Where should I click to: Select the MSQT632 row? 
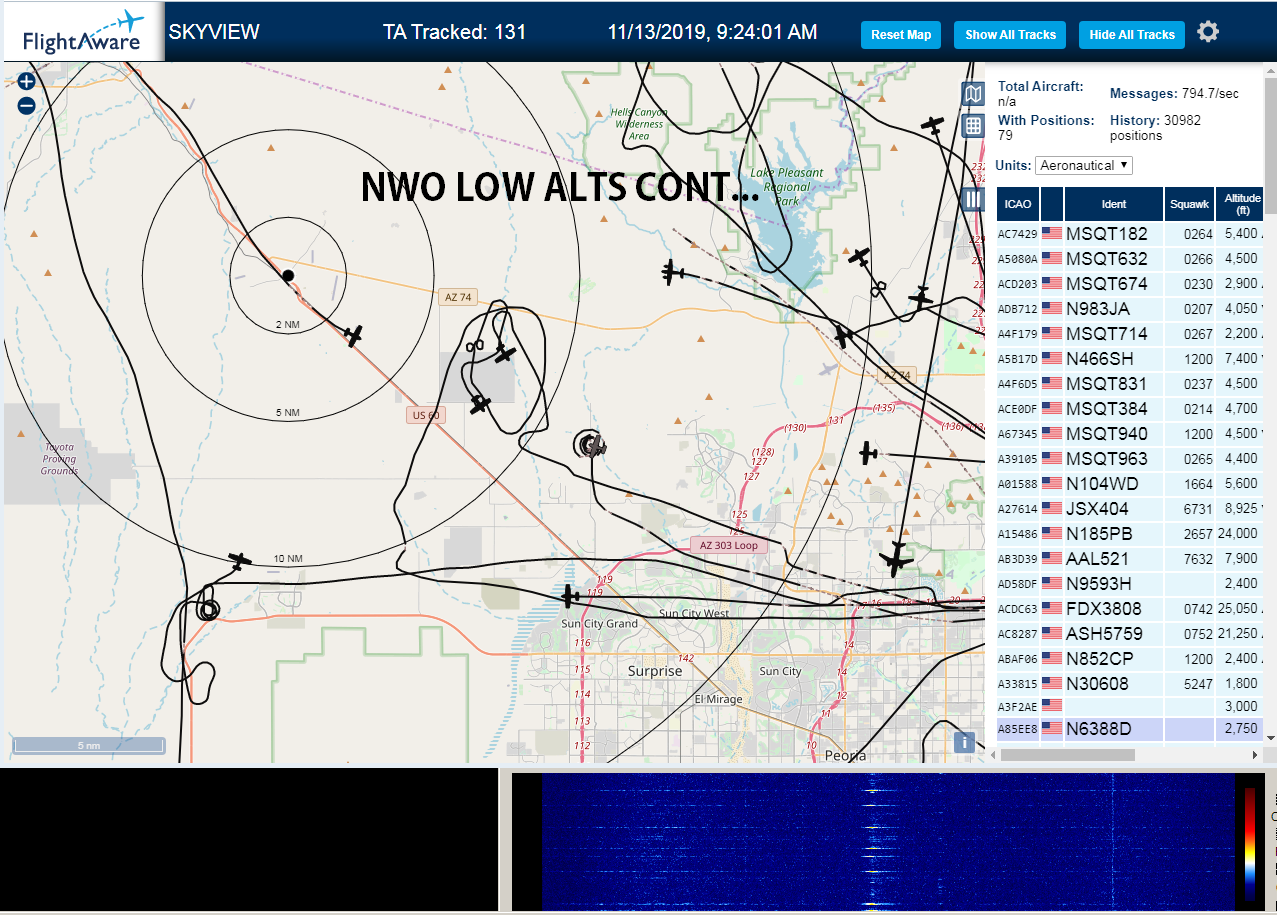pos(1130,259)
